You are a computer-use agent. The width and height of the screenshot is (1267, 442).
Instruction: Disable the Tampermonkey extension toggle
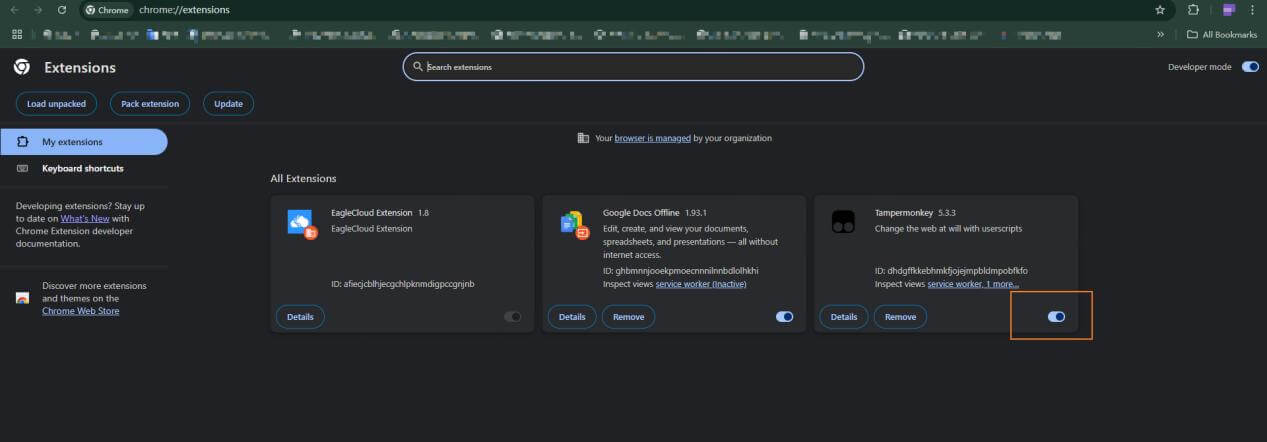(1056, 317)
